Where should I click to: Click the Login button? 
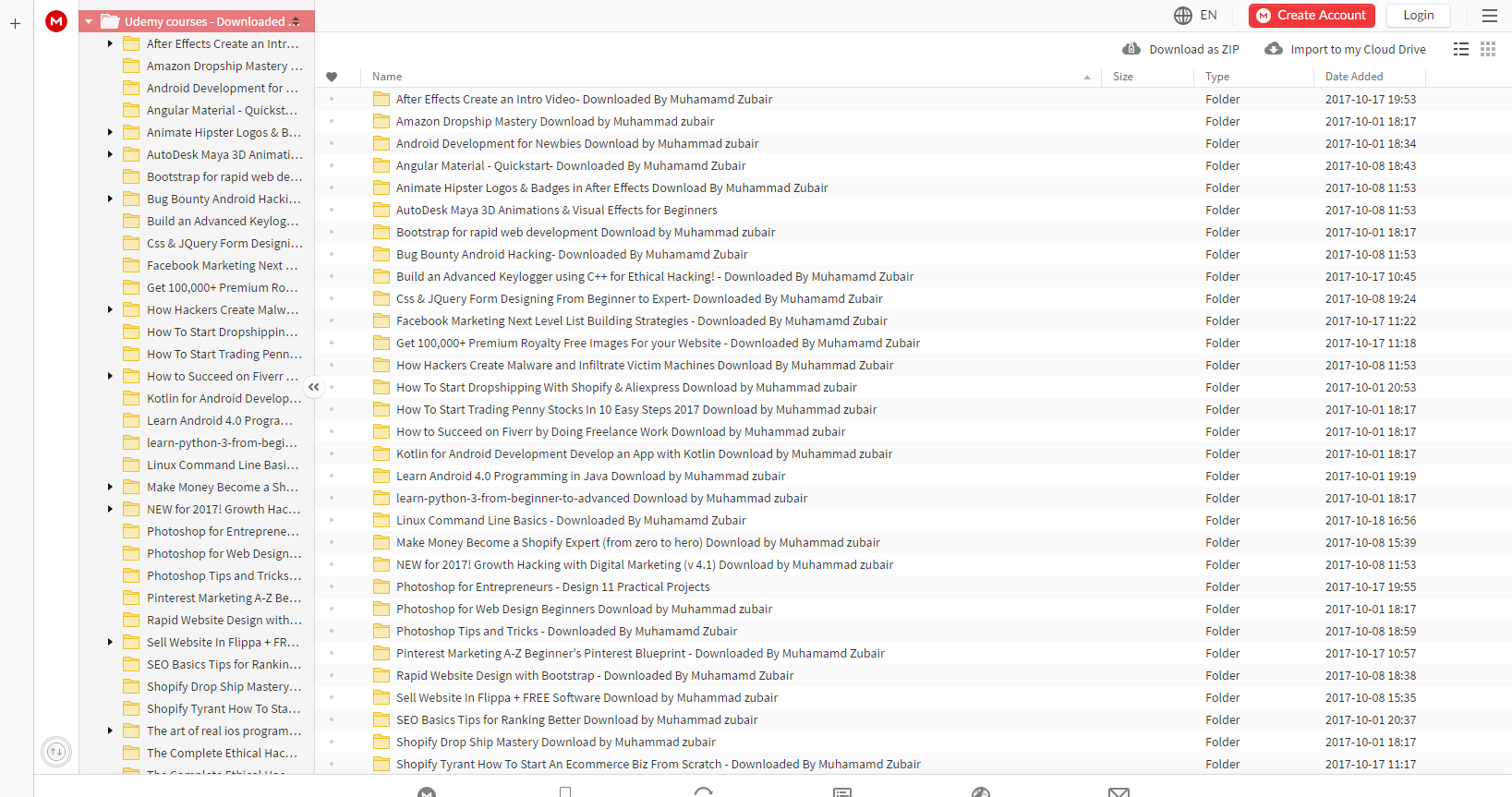tap(1418, 16)
